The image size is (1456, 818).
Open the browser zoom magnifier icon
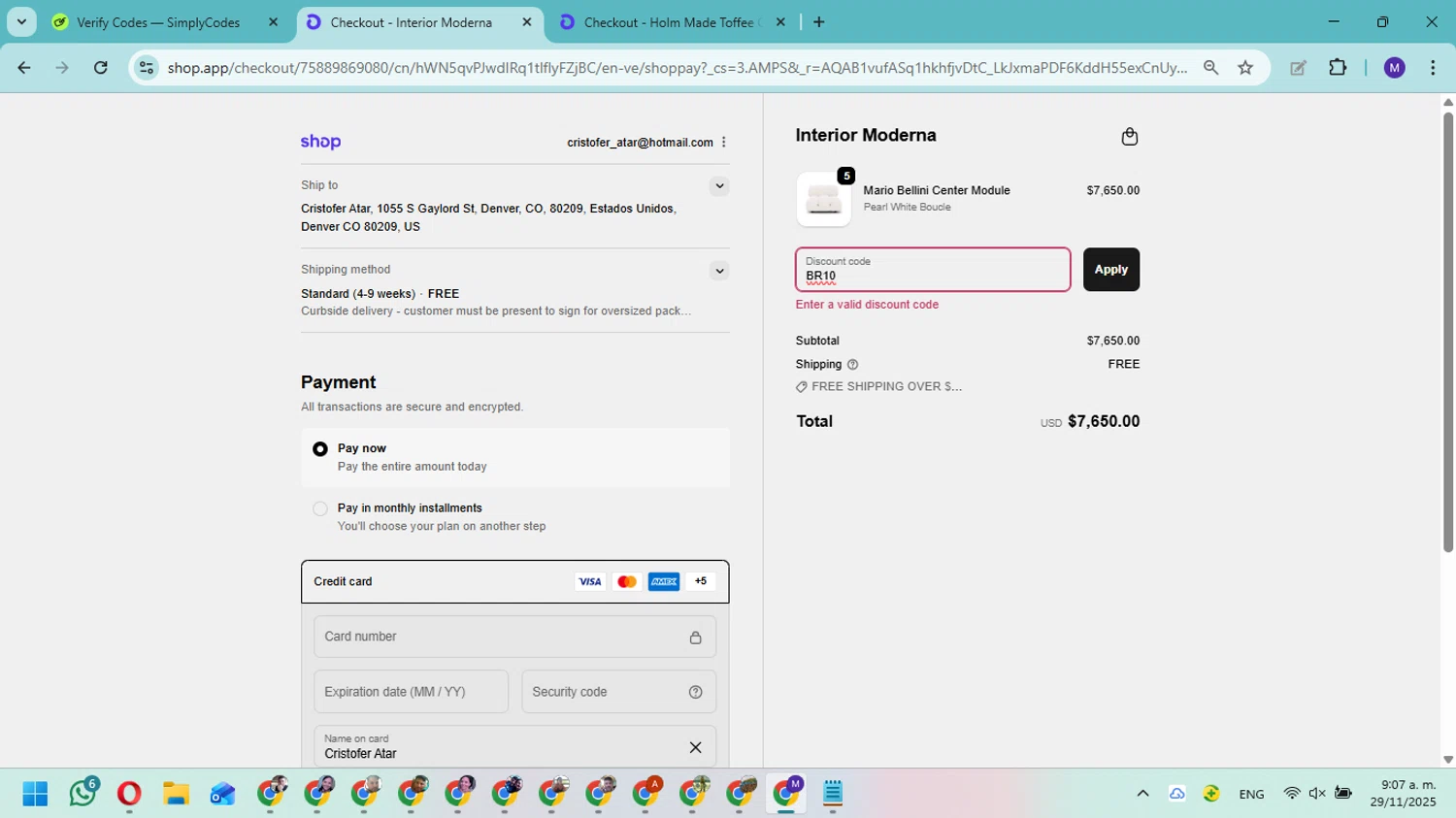[1210, 68]
